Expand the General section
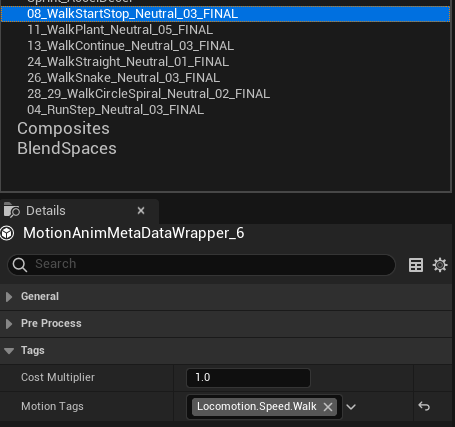 coord(9,297)
